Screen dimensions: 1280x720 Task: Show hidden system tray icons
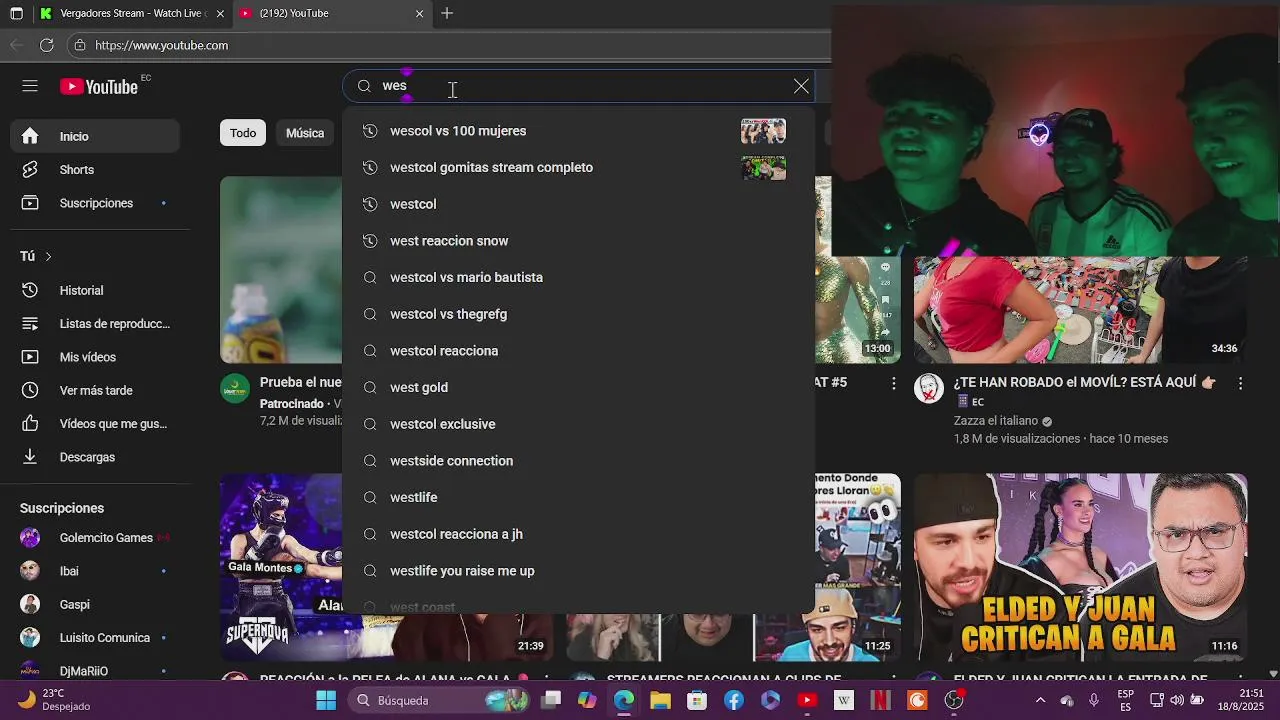click(1040, 700)
